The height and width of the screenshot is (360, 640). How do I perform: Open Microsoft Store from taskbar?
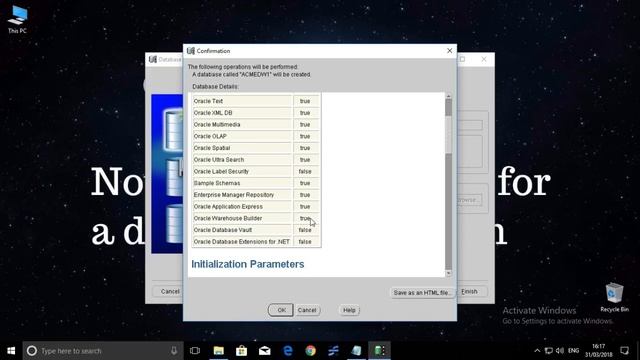(x=242, y=351)
